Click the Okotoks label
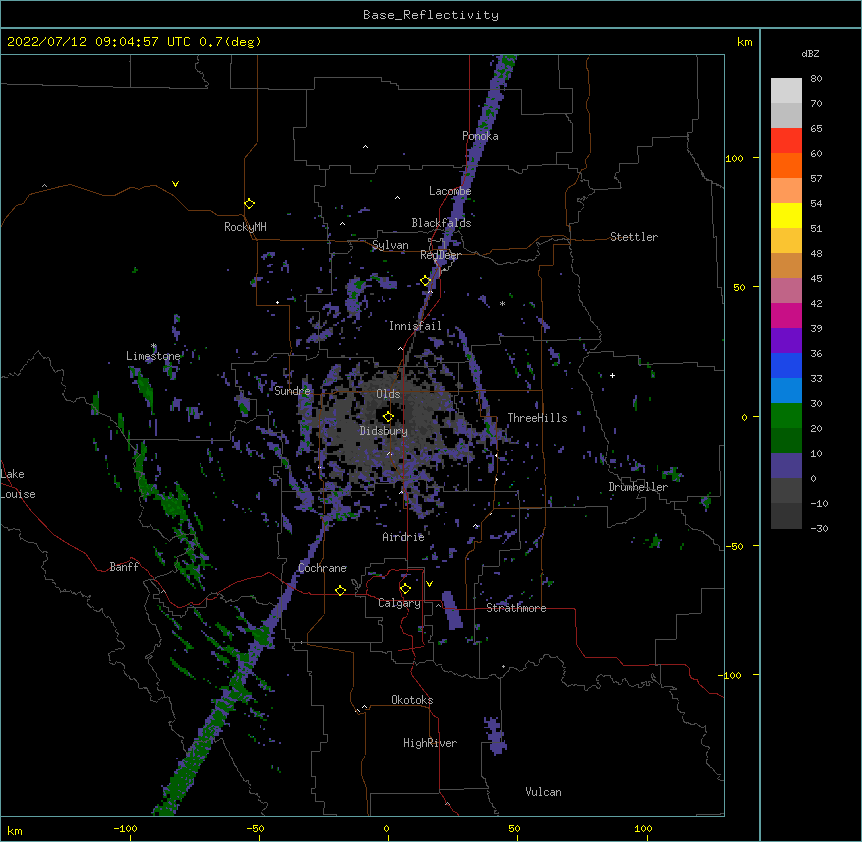 (x=412, y=700)
